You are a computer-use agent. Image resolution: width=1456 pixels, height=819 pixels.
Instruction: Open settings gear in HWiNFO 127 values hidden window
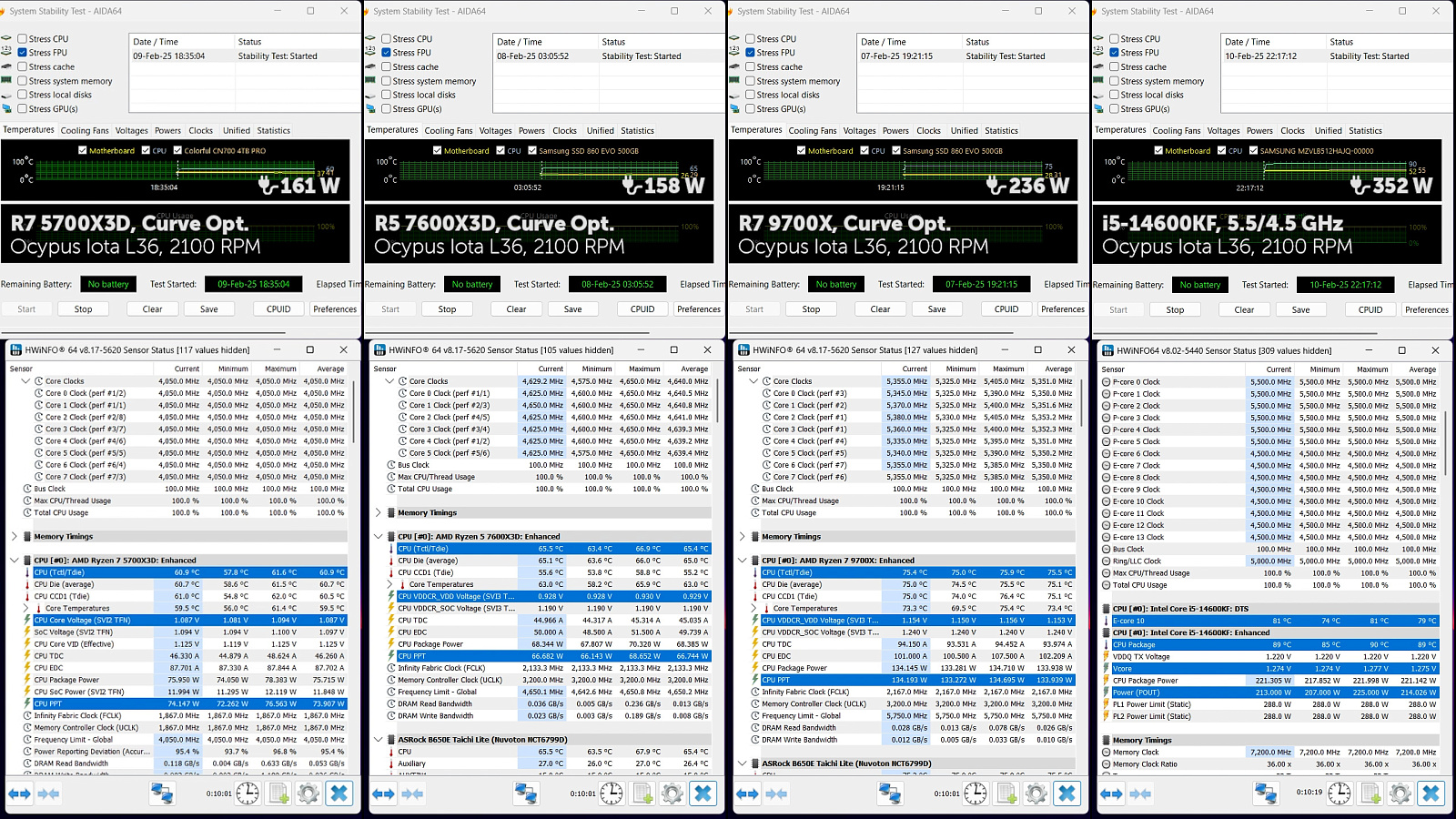[1036, 794]
